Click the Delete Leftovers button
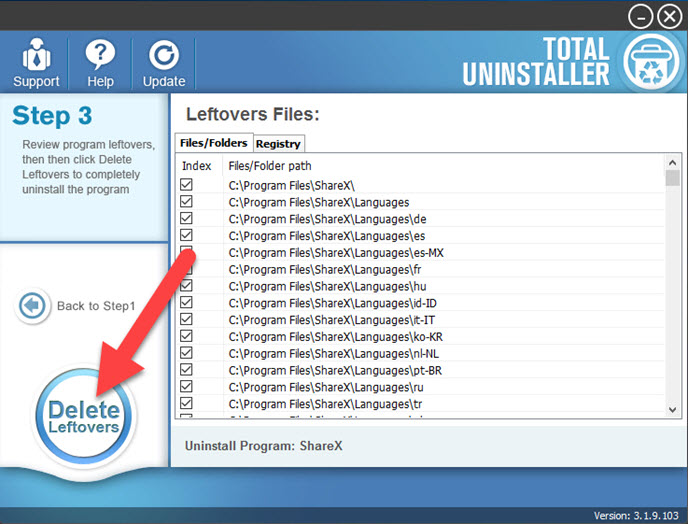The width and height of the screenshot is (688, 524). coord(83,416)
